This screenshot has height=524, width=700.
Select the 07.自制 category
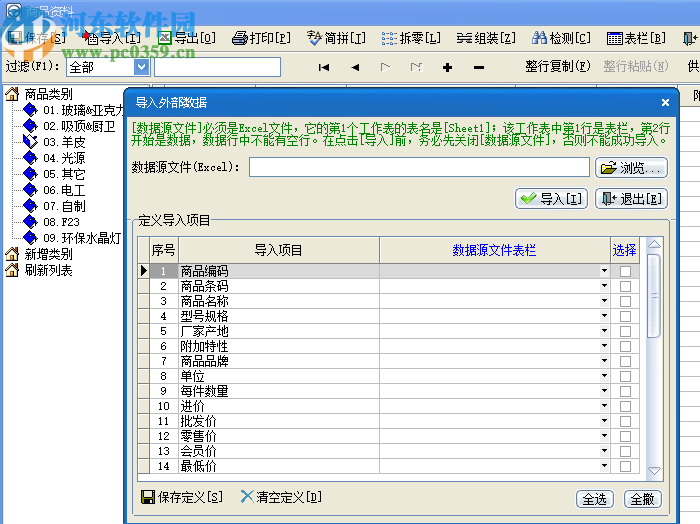(64, 206)
